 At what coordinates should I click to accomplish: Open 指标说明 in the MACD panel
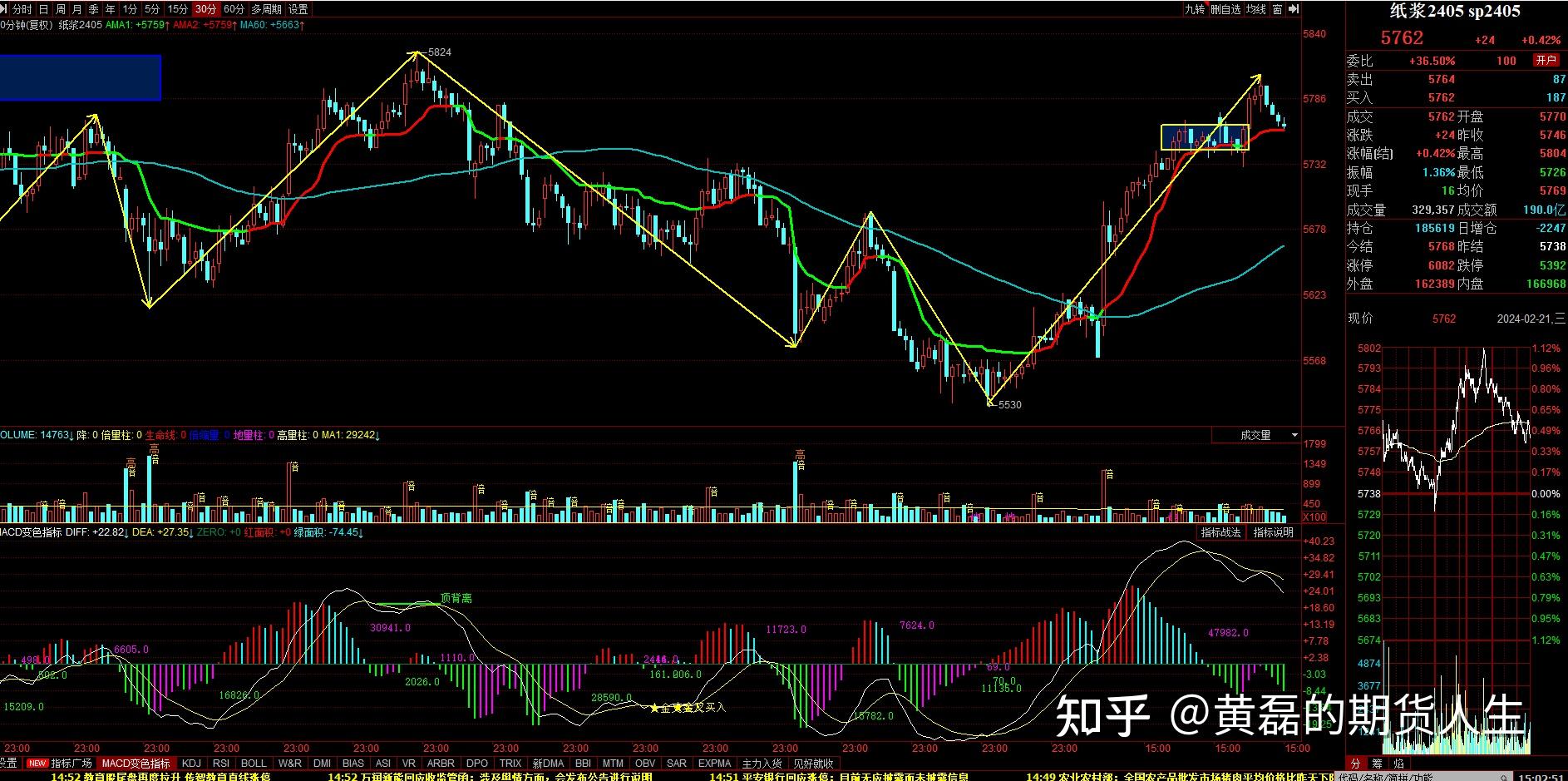pyautogui.click(x=1273, y=532)
